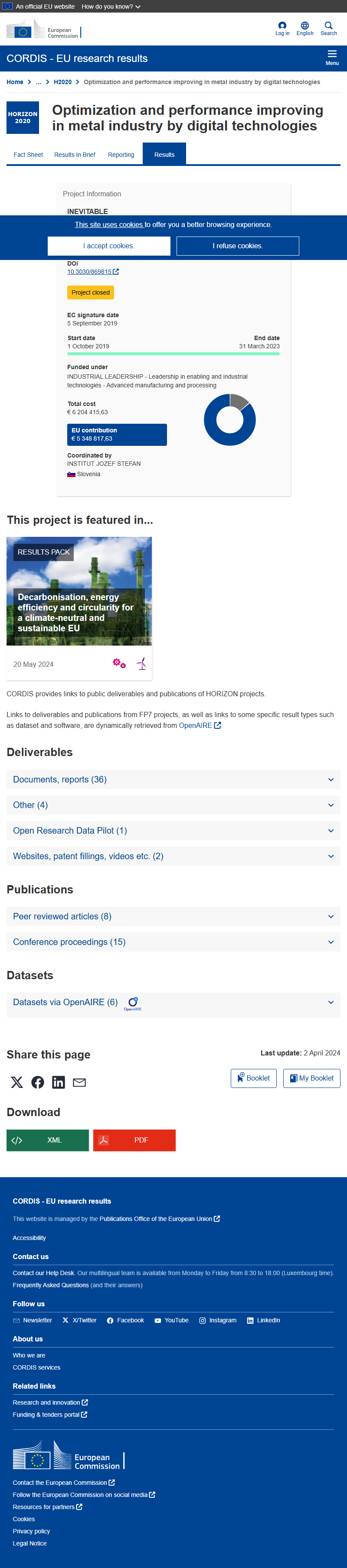This screenshot has height=1568, width=347.
Task: Click the footer Instagram icon
Action: coord(203,1320)
